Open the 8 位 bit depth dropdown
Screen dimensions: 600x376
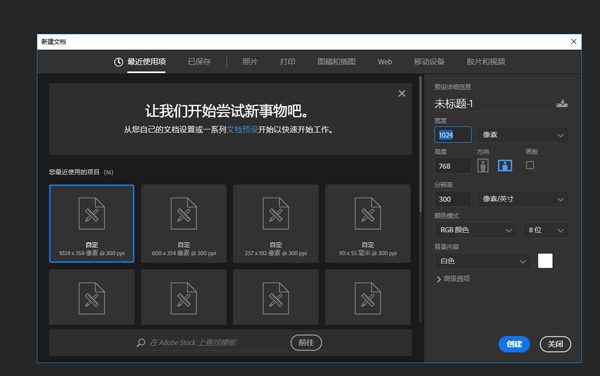[546, 230]
